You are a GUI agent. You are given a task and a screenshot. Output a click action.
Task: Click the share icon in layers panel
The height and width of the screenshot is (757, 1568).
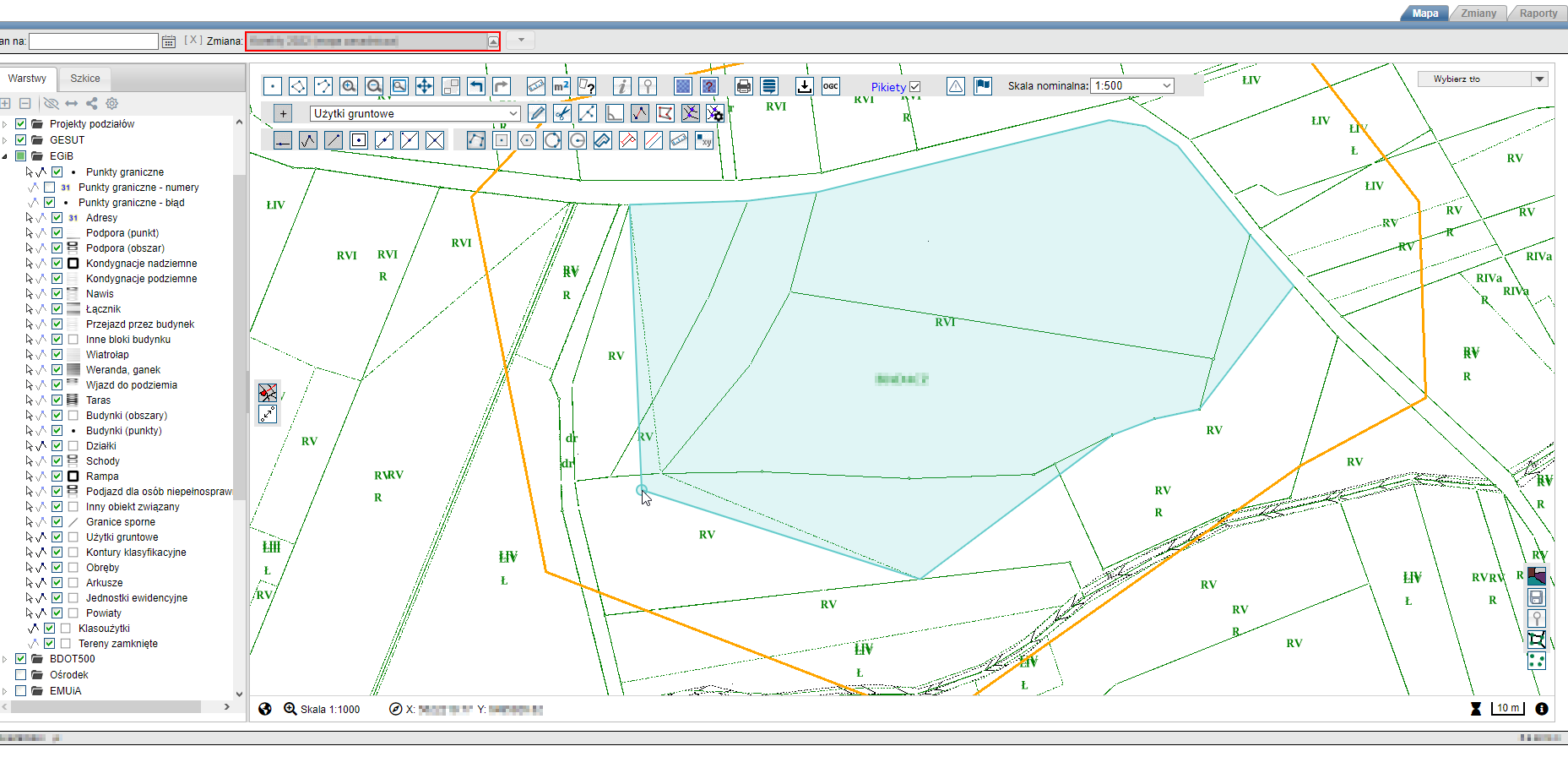[92, 103]
